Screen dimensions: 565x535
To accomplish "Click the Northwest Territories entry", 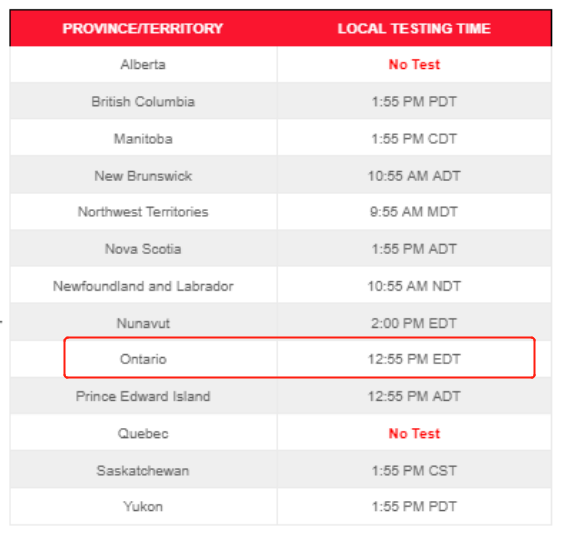I will (143, 211).
